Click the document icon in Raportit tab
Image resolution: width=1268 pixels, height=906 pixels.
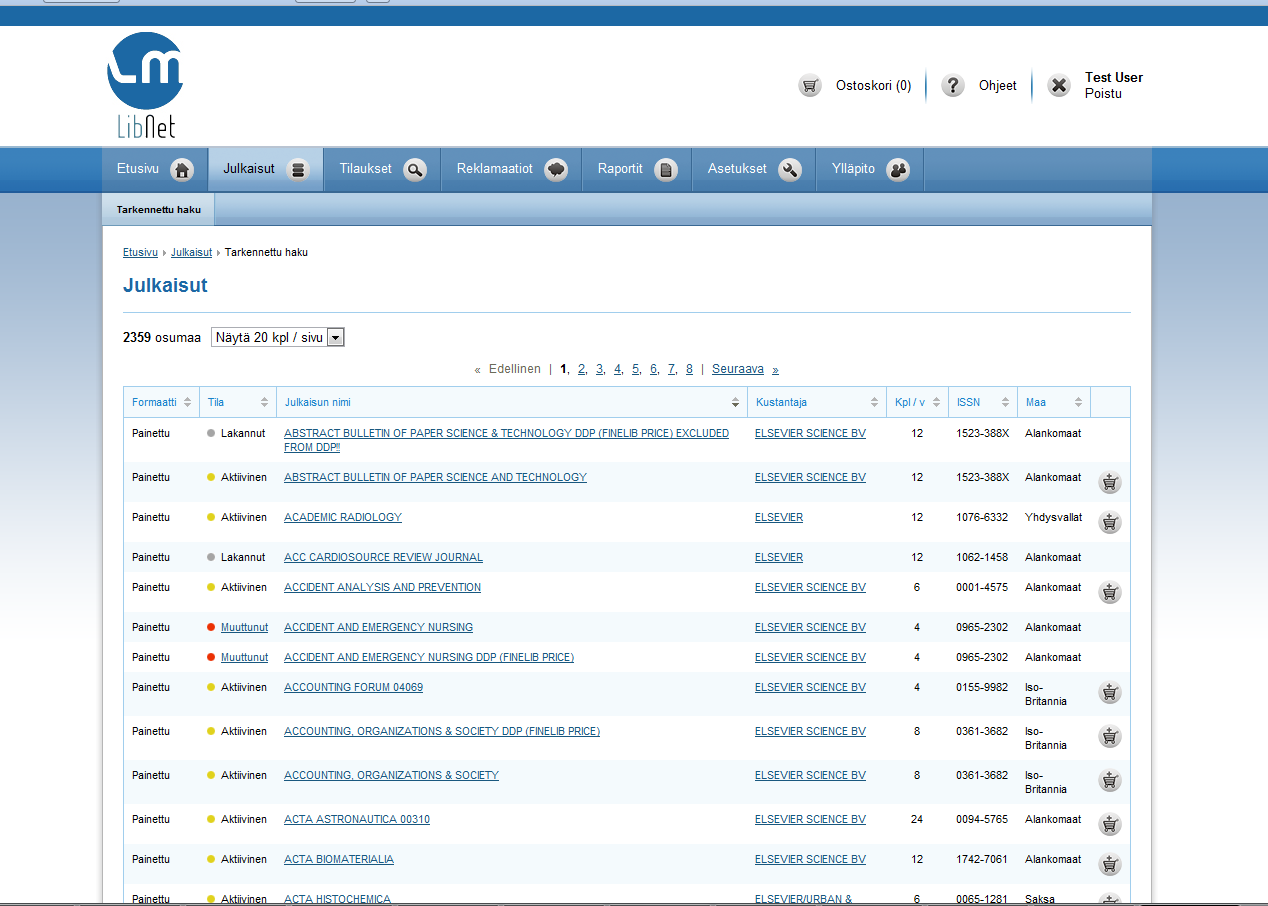tap(666, 170)
